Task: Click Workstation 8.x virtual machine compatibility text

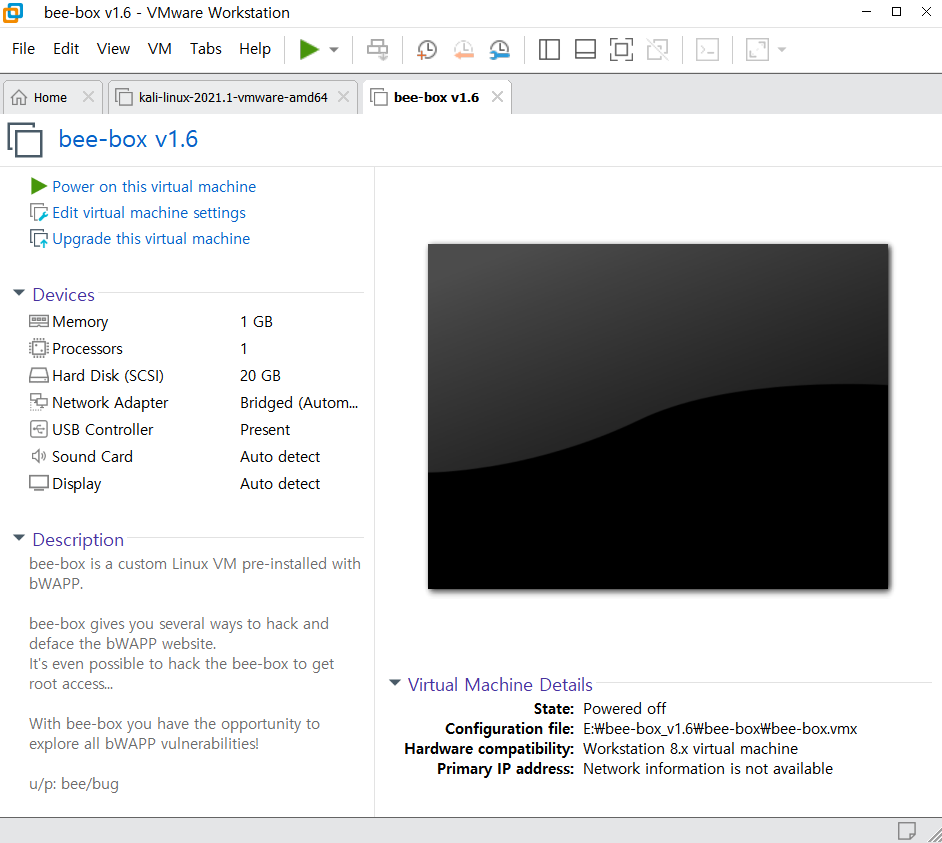Action: coord(690,749)
